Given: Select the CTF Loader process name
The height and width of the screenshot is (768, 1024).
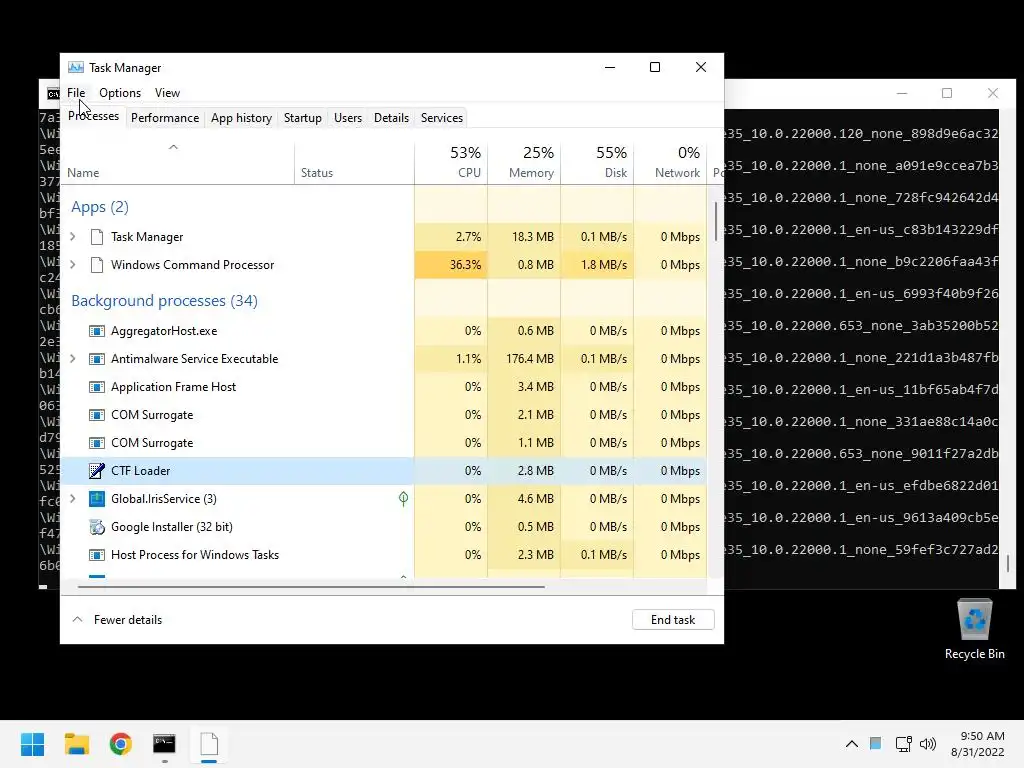Looking at the screenshot, I should click(x=140, y=471).
